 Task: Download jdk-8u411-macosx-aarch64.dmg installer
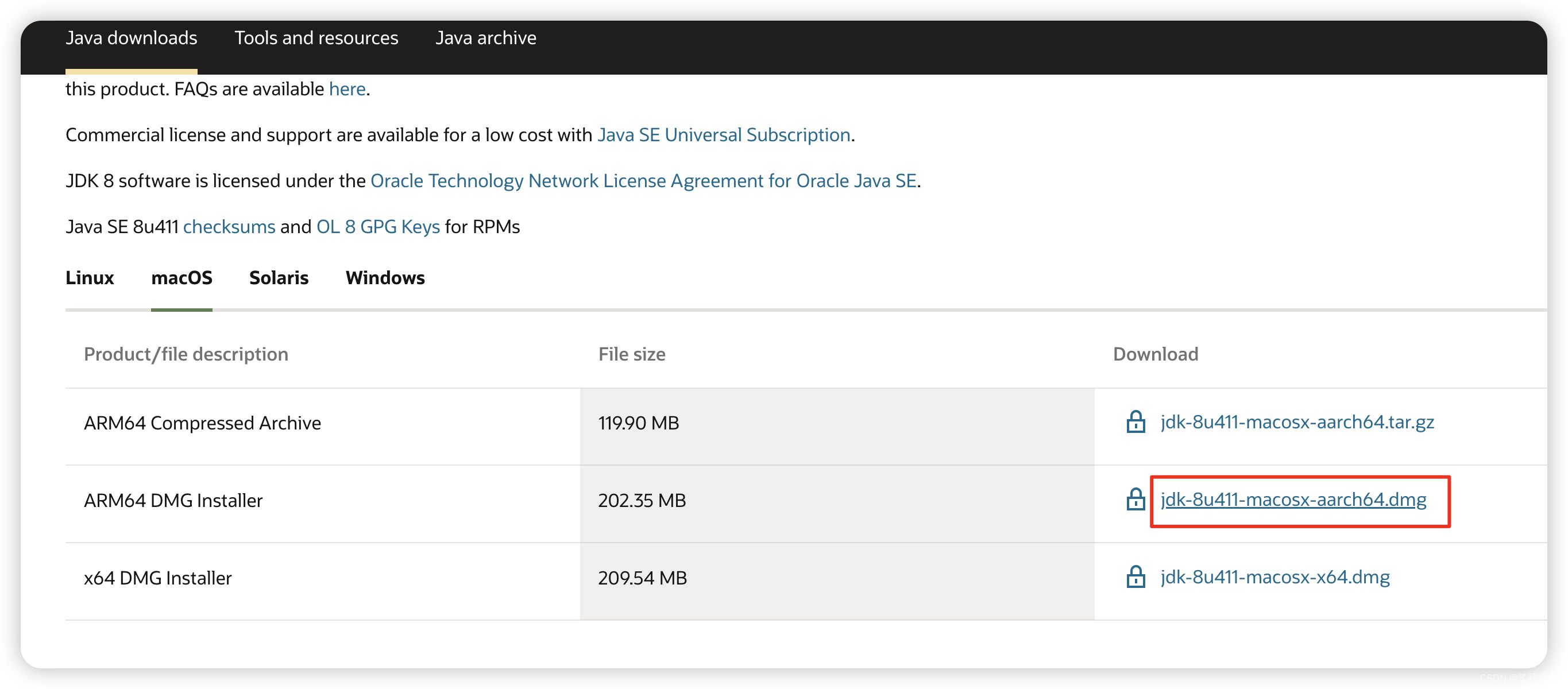click(x=1293, y=500)
